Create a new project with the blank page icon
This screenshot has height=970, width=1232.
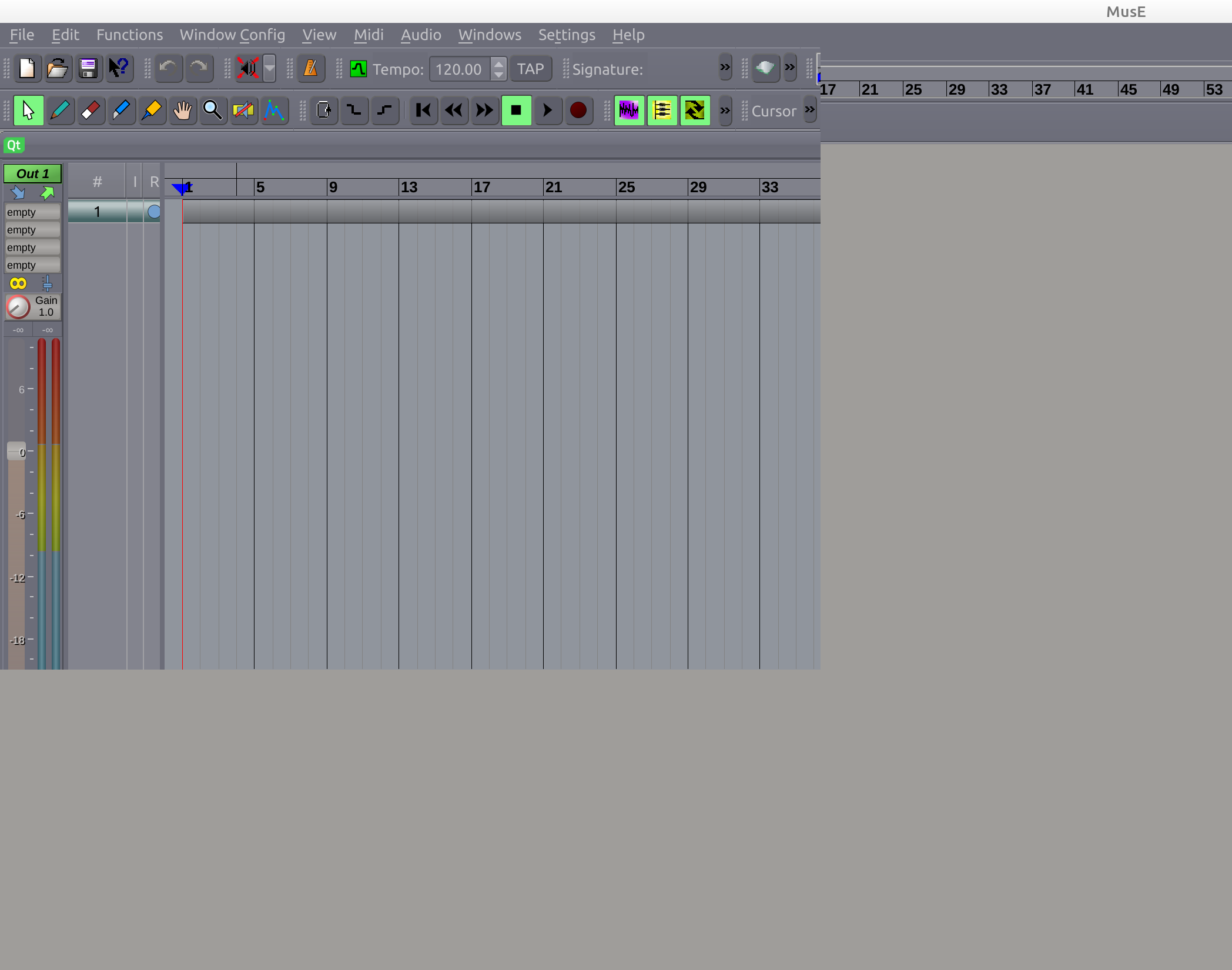pyautogui.click(x=27, y=69)
